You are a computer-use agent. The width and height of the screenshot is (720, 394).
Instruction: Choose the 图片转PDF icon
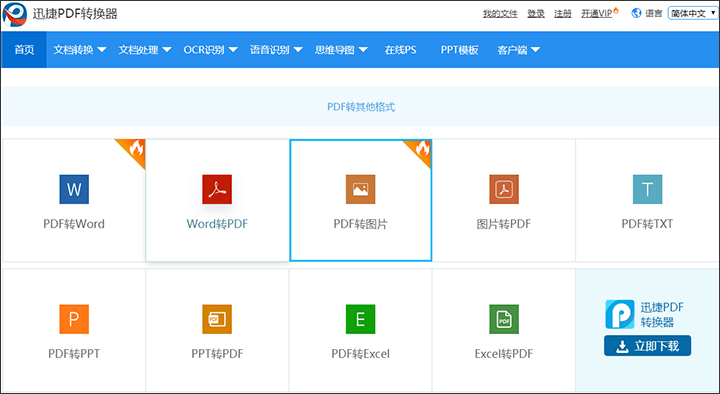pyautogui.click(x=504, y=189)
